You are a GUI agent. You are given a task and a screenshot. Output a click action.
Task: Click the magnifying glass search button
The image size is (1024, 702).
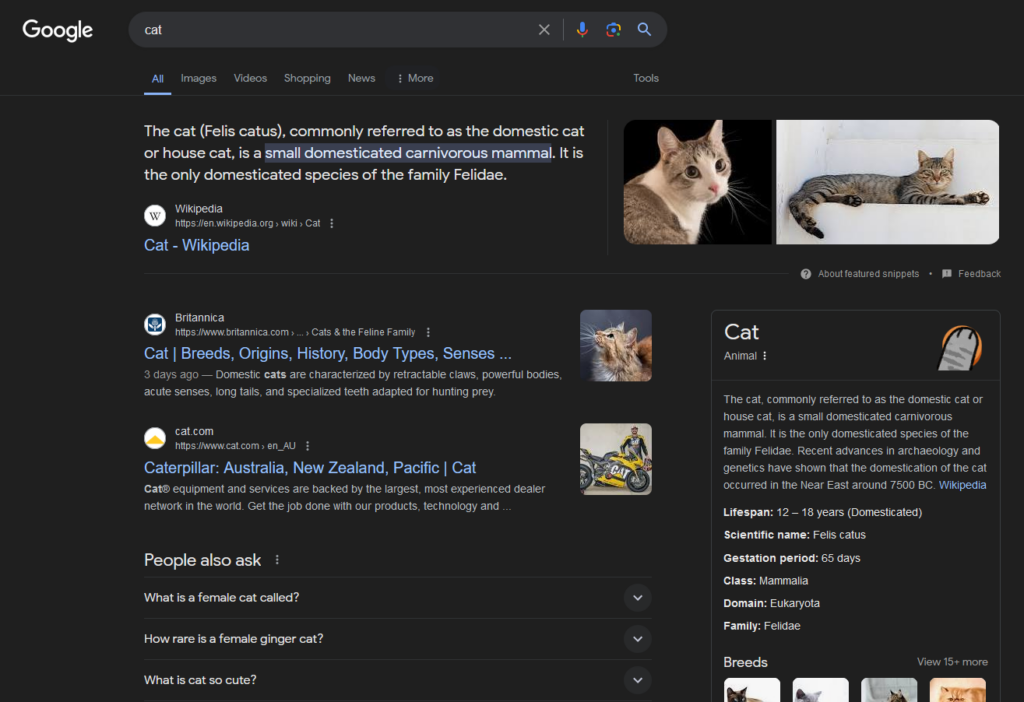coord(645,29)
